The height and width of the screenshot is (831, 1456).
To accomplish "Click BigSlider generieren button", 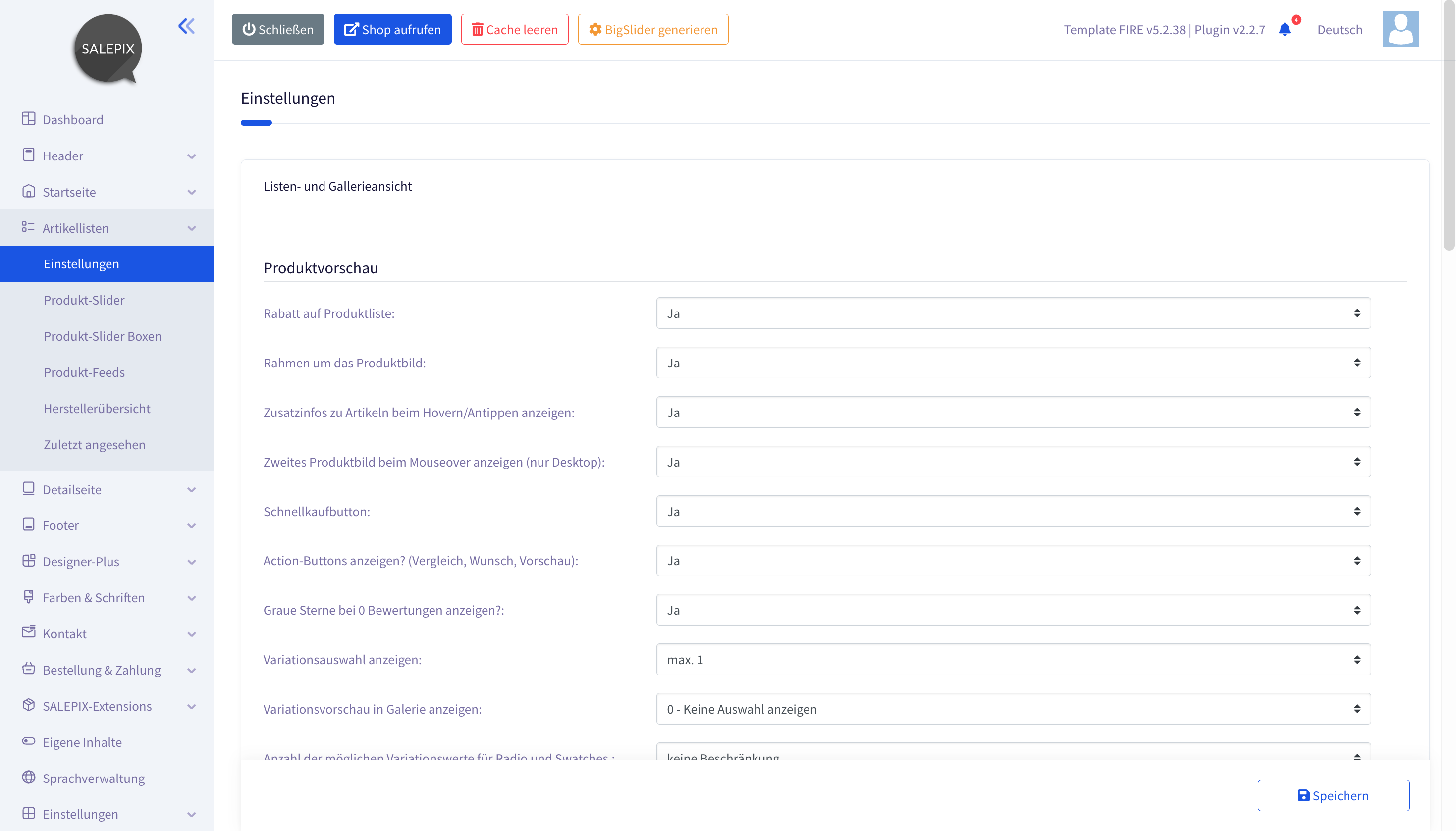I will (x=653, y=29).
